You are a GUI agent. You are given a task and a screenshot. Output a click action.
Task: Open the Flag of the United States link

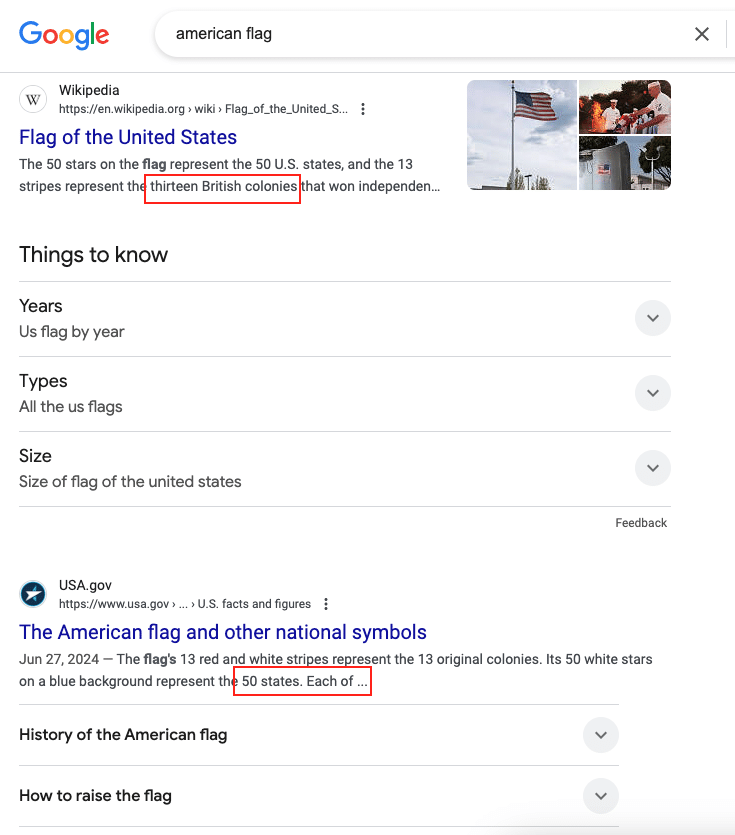click(x=128, y=137)
